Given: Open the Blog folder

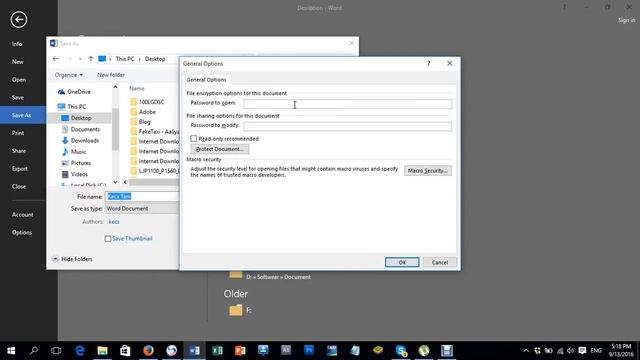Looking at the screenshot, I should [144, 122].
